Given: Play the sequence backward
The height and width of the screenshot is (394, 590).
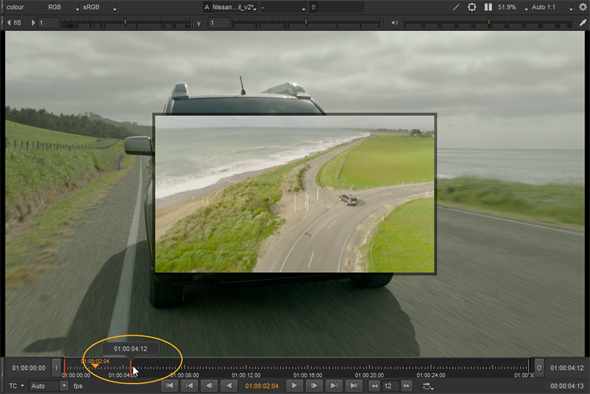Looking at the screenshot, I should pos(229,385).
